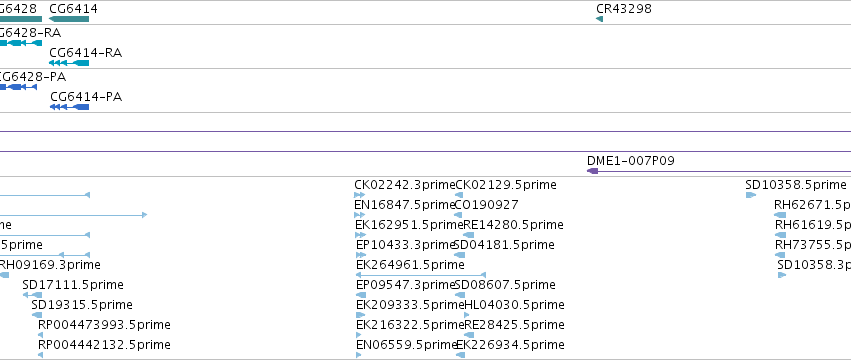The width and height of the screenshot is (851, 360).
Task: Click the upper purple horizontal track line
Action: click(x=426, y=131)
